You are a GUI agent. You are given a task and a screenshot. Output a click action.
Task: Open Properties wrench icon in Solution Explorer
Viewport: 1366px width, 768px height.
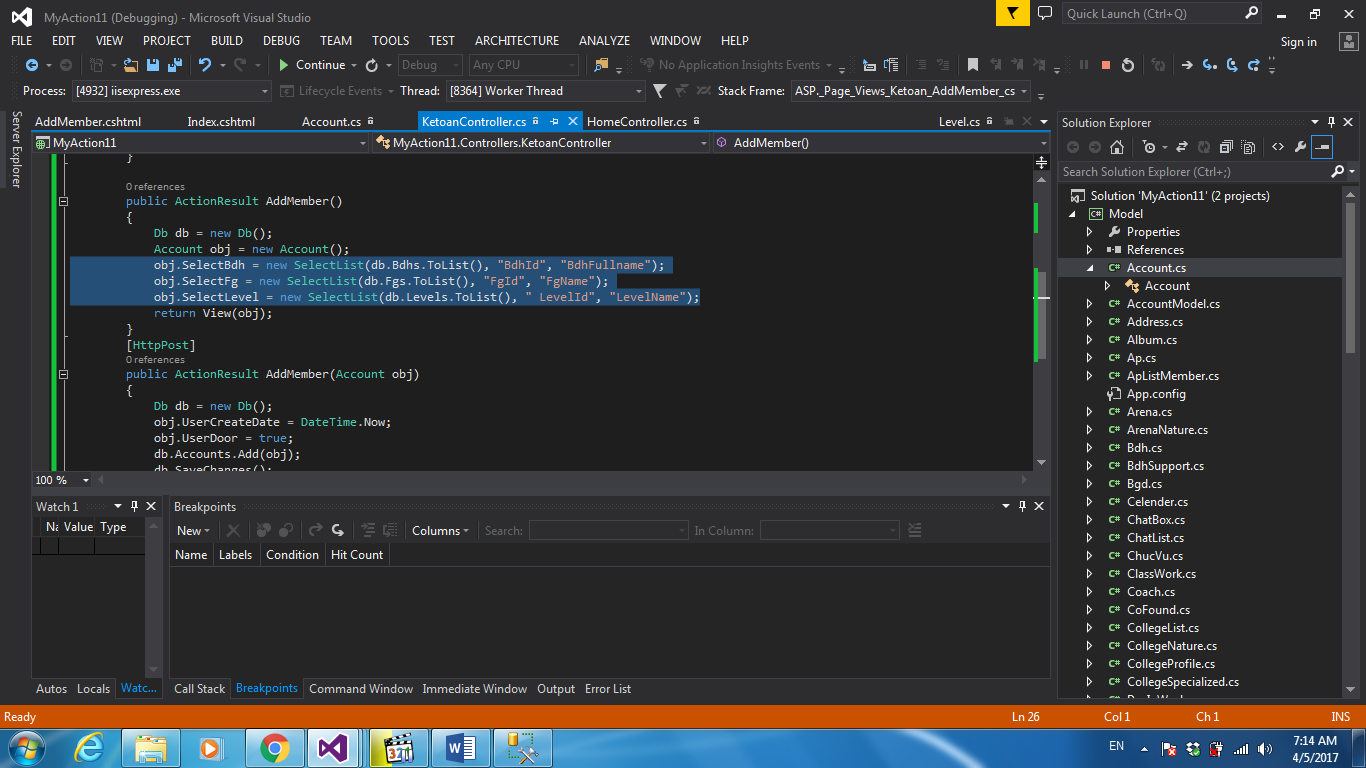[1300, 147]
